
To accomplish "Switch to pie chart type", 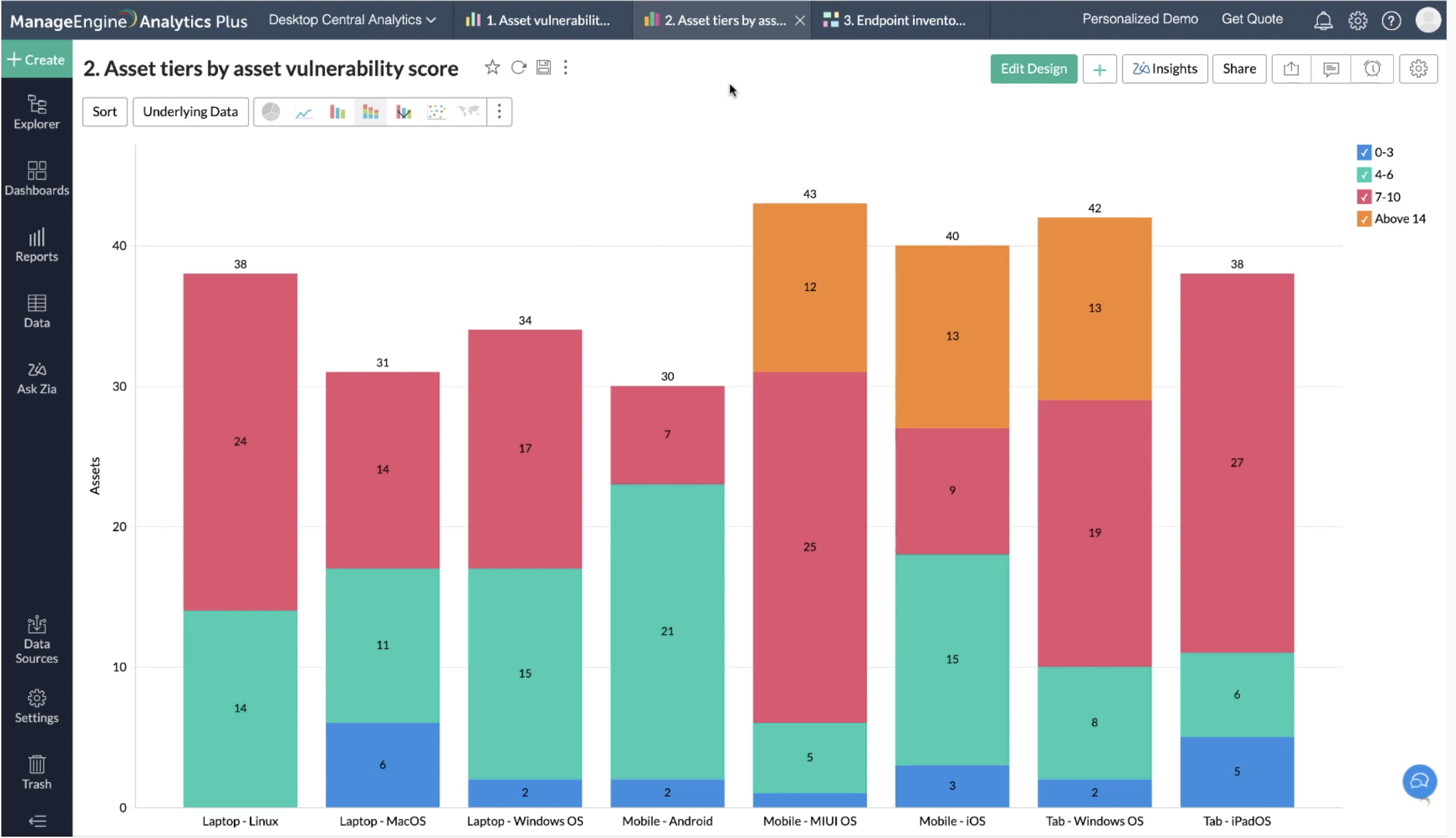I will click(271, 112).
